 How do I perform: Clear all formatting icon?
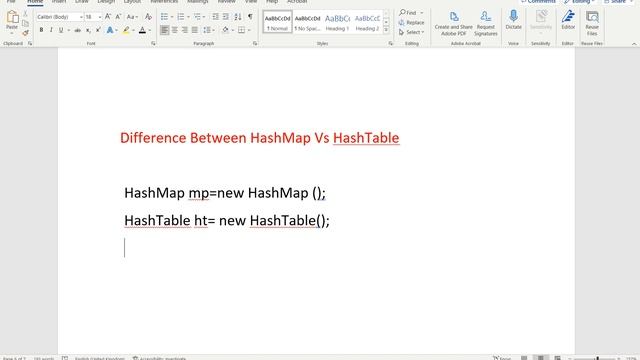(149, 17)
